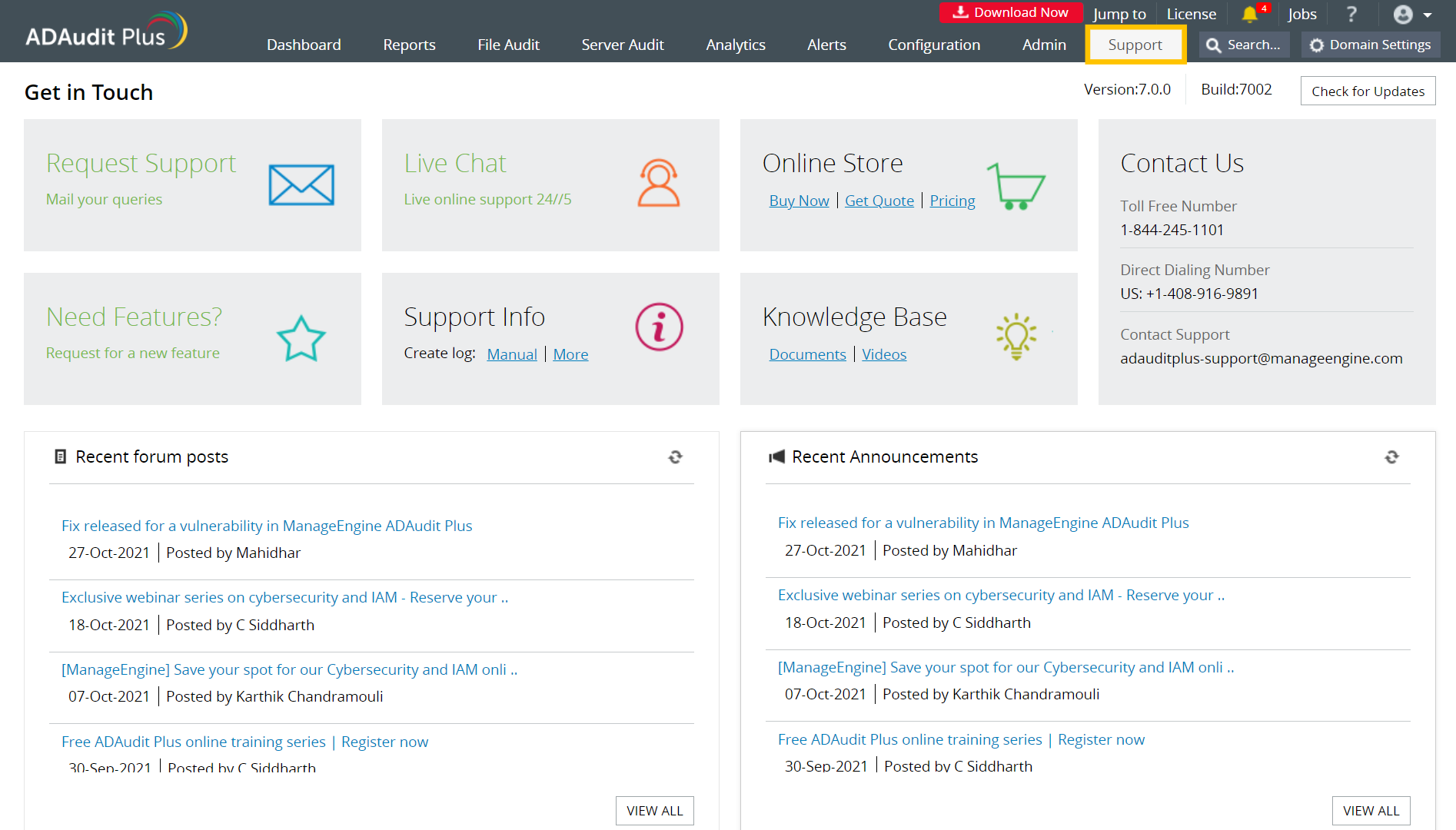Open announcement about vulnerability fix
Viewport: 1456px width, 830px height.
coord(983,523)
